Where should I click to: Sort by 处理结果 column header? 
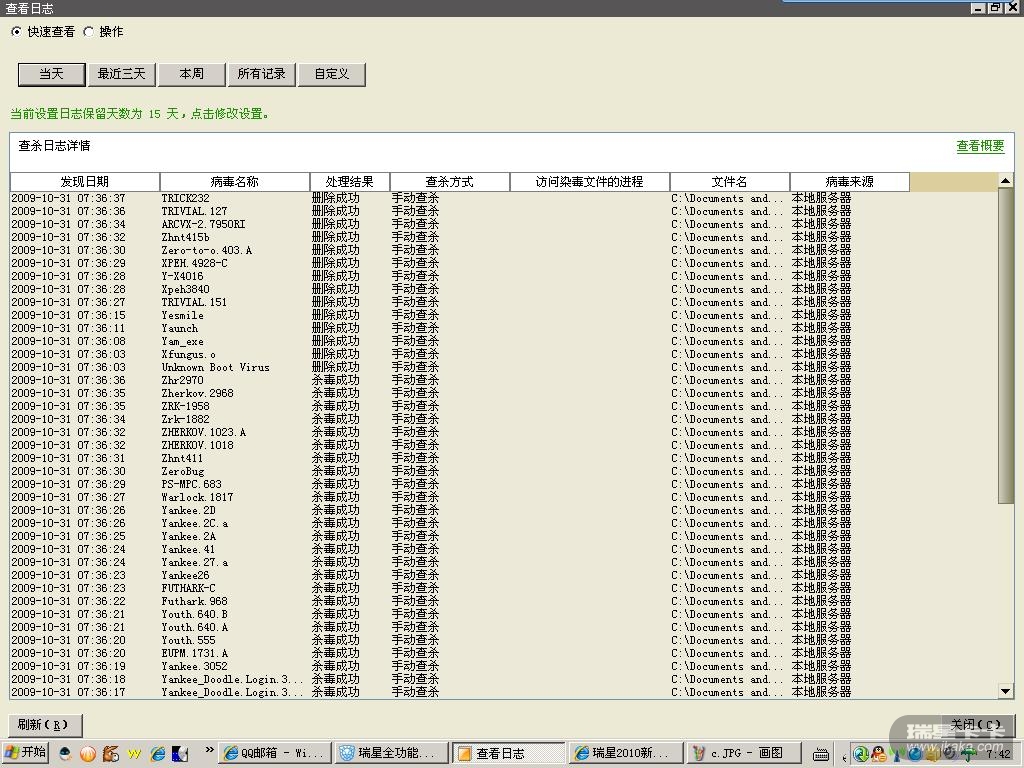(x=350, y=182)
